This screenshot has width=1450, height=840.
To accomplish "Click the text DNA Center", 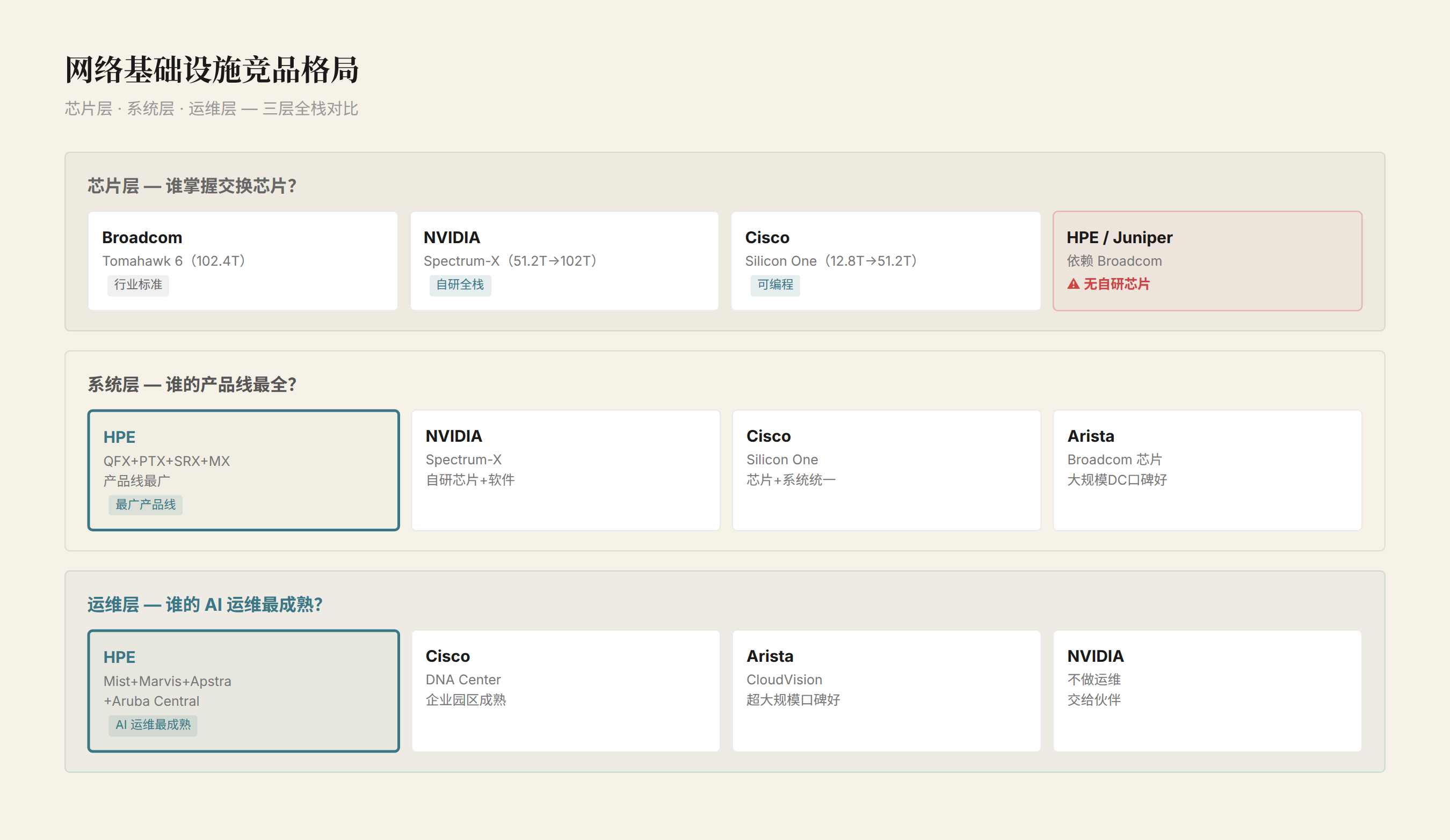I will [462, 680].
